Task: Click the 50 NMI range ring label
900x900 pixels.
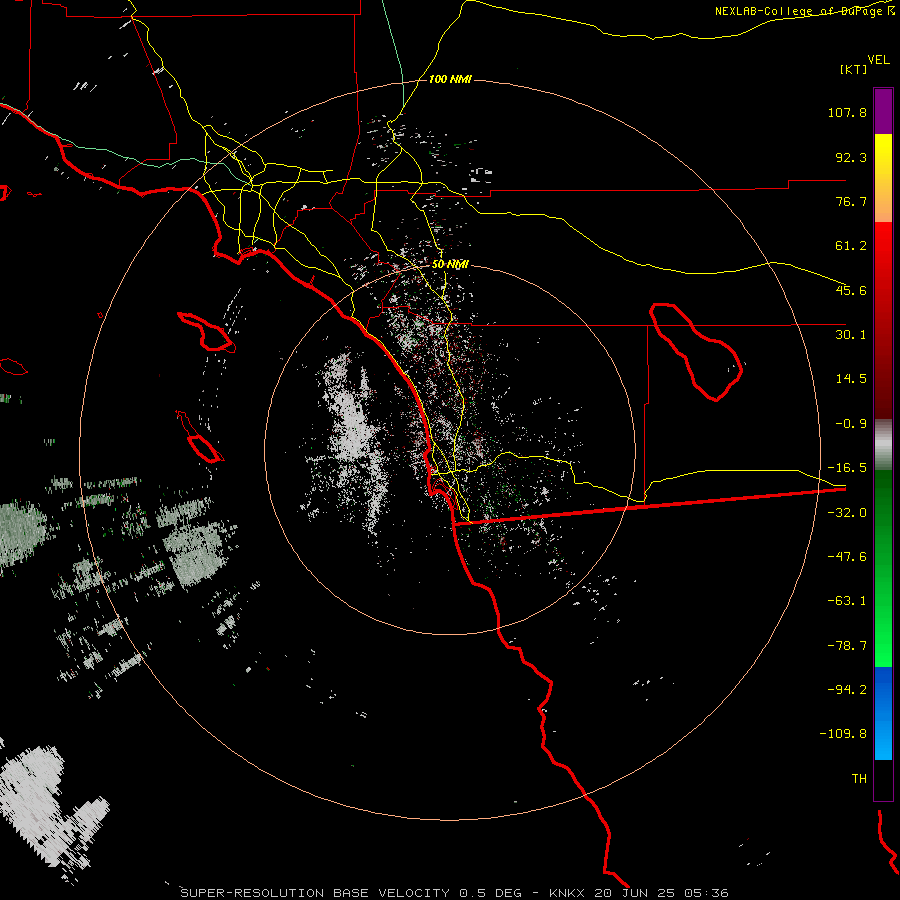Action: pyautogui.click(x=450, y=265)
